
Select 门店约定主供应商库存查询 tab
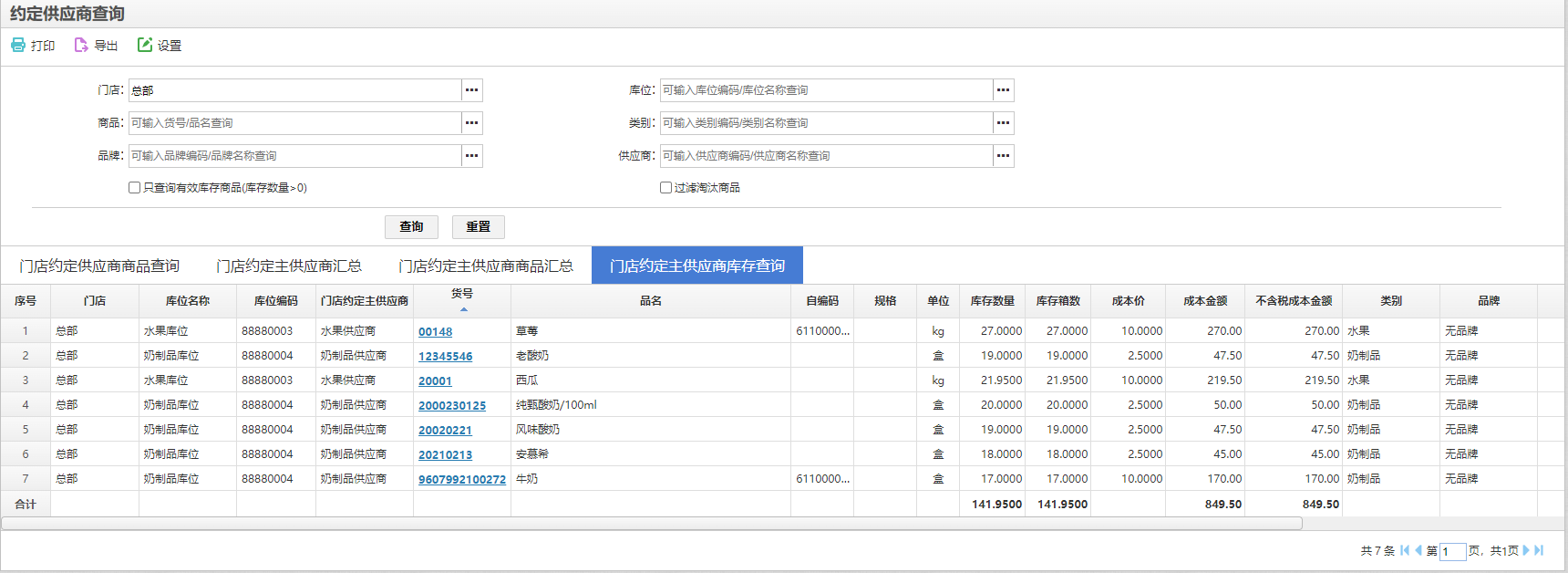point(697,266)
